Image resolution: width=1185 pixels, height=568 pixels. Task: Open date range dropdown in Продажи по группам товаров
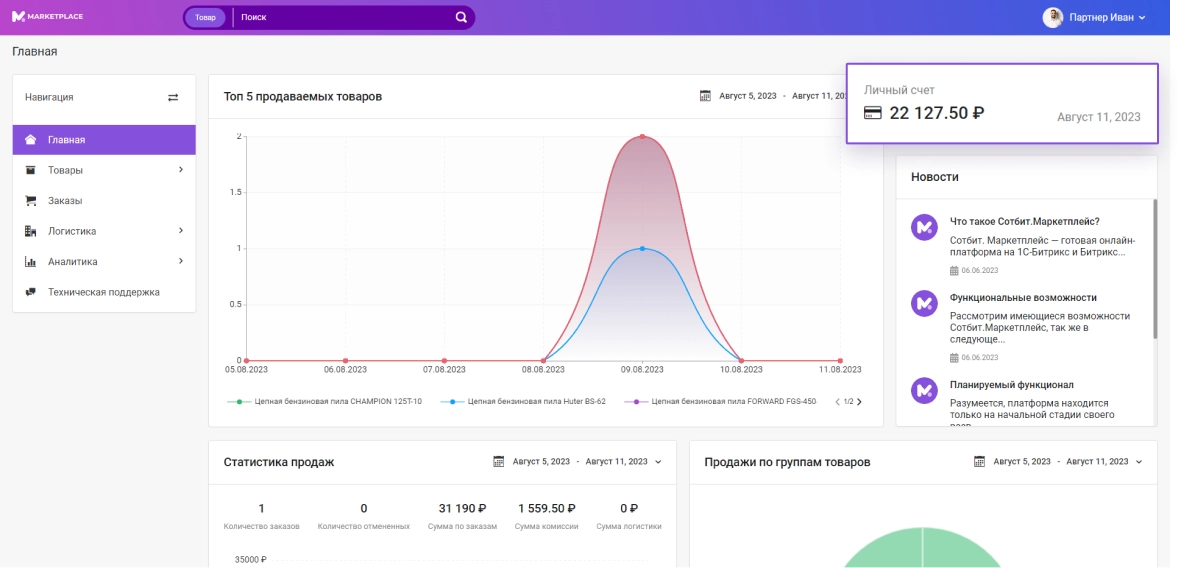(1139, 462)
